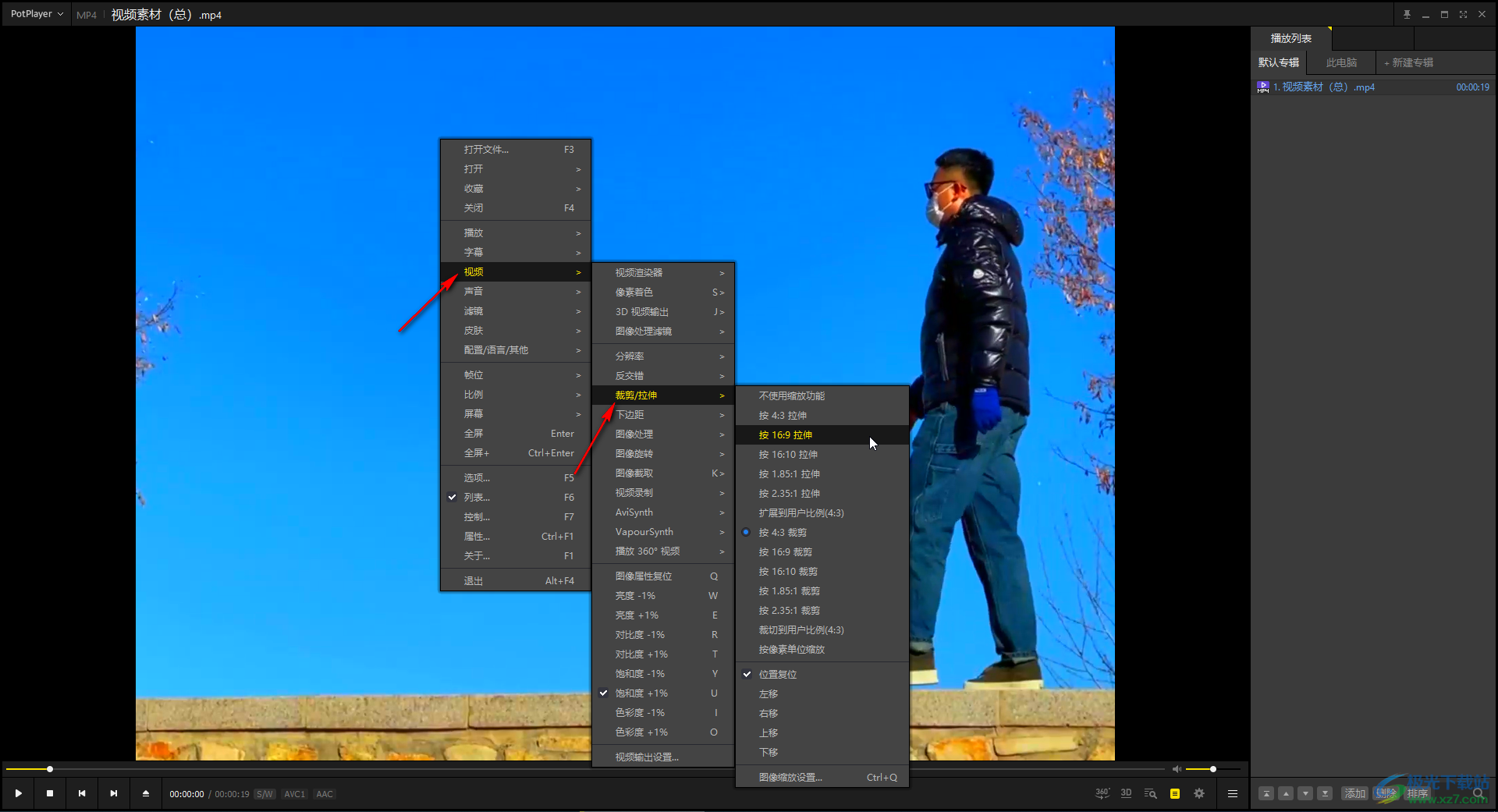
Task: Click the hamburger menu icon in control bar
Action: point(1233,793)
